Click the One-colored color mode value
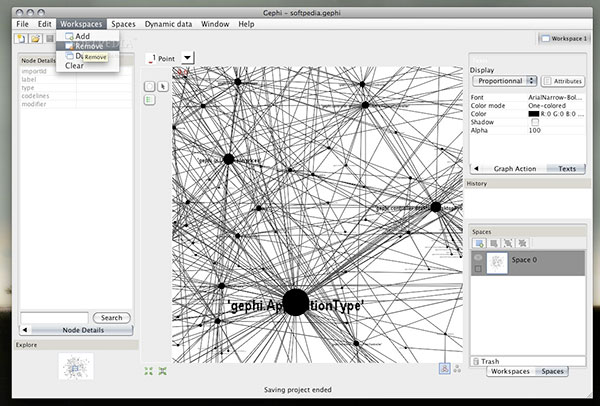The width and height of the screenshot is (600, 406). 547,106
